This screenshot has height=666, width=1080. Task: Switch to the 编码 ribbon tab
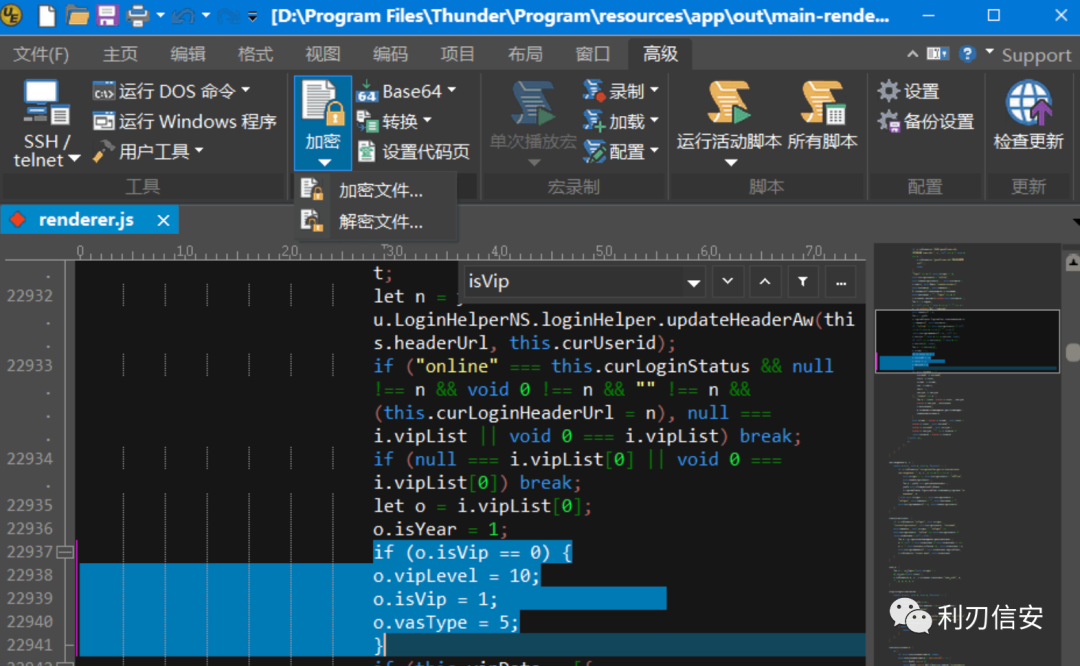[x=390, y=54]
